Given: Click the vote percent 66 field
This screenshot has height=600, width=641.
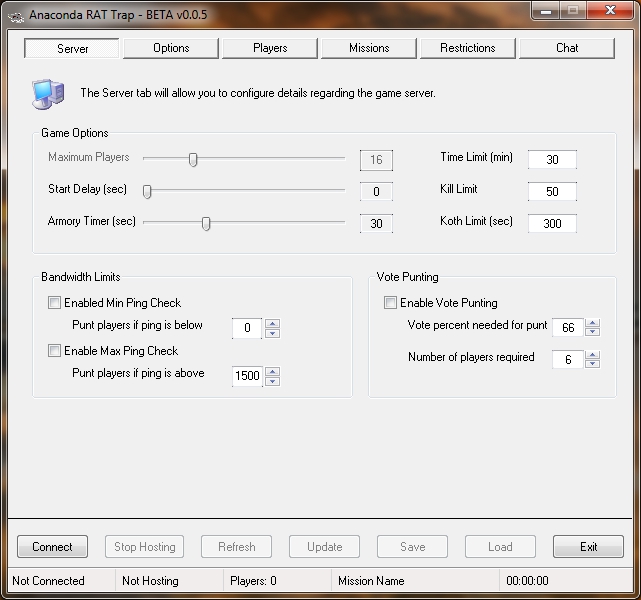Looking at the screenshot, I should click(x=568, y=327).
